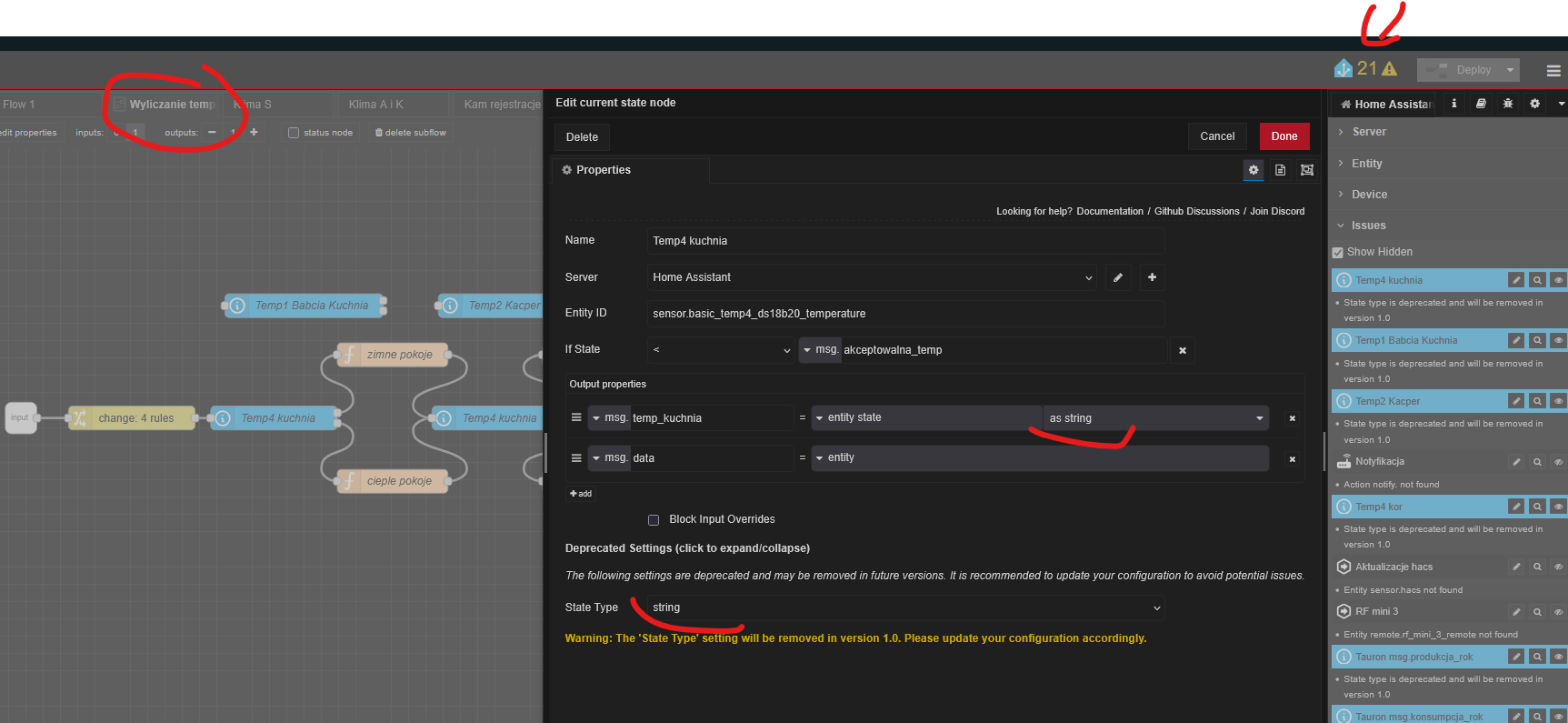Toggle the status node checkbox

(294, 133)
